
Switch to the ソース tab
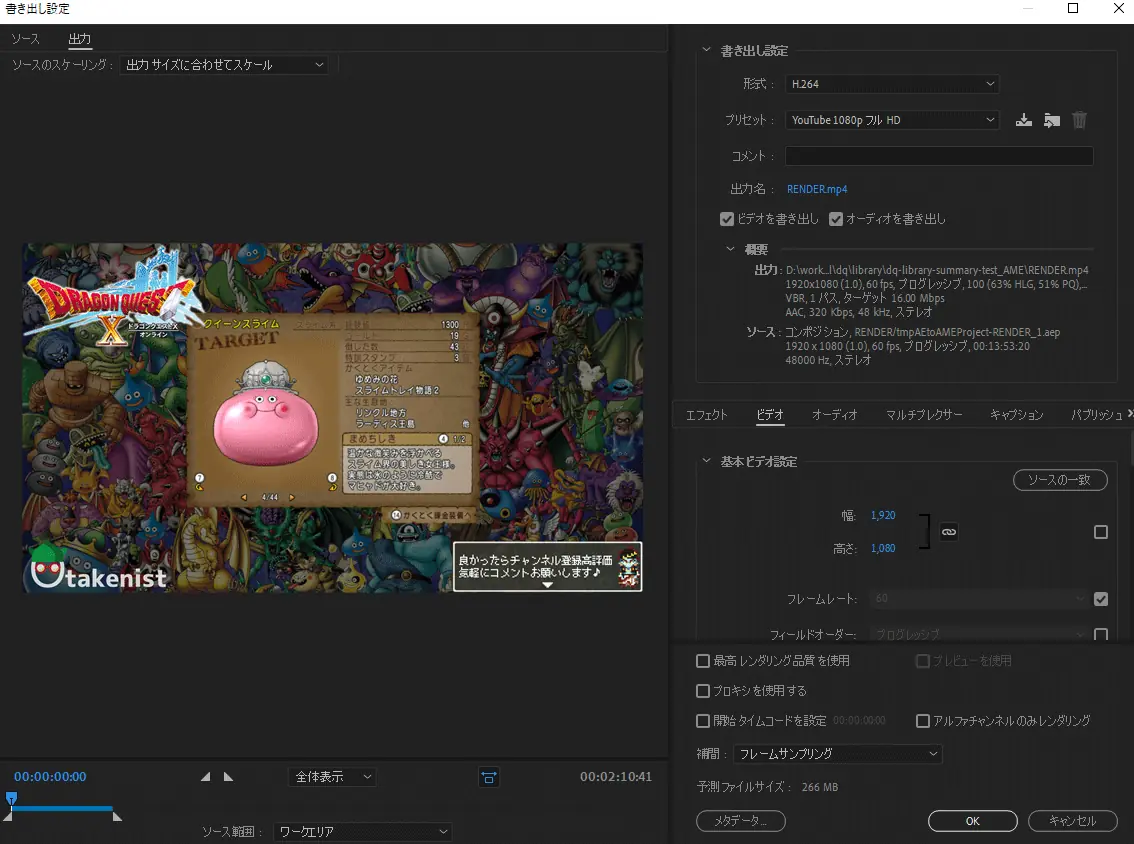coord(25,39)
